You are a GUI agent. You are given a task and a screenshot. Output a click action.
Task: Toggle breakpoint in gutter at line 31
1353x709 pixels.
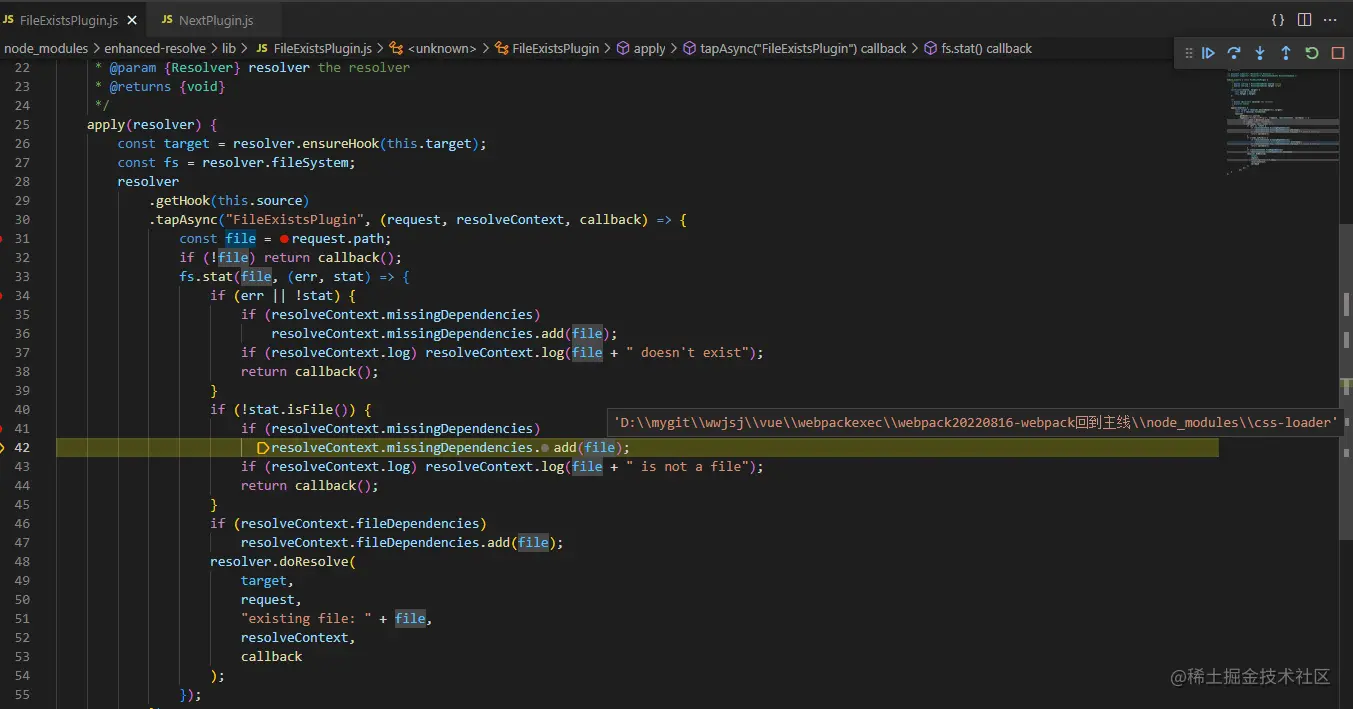2,239
